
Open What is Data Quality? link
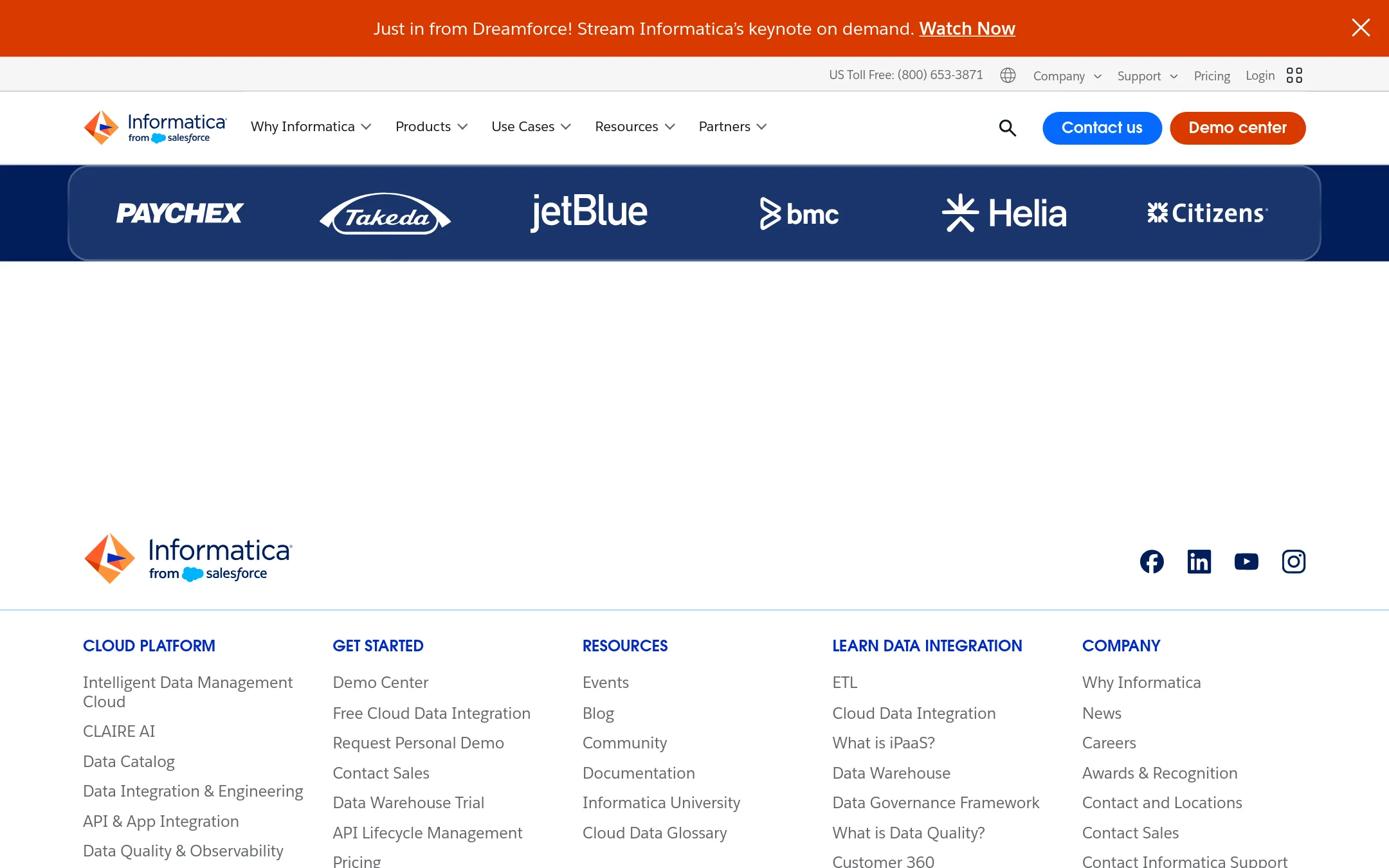[x=909, y=833]
